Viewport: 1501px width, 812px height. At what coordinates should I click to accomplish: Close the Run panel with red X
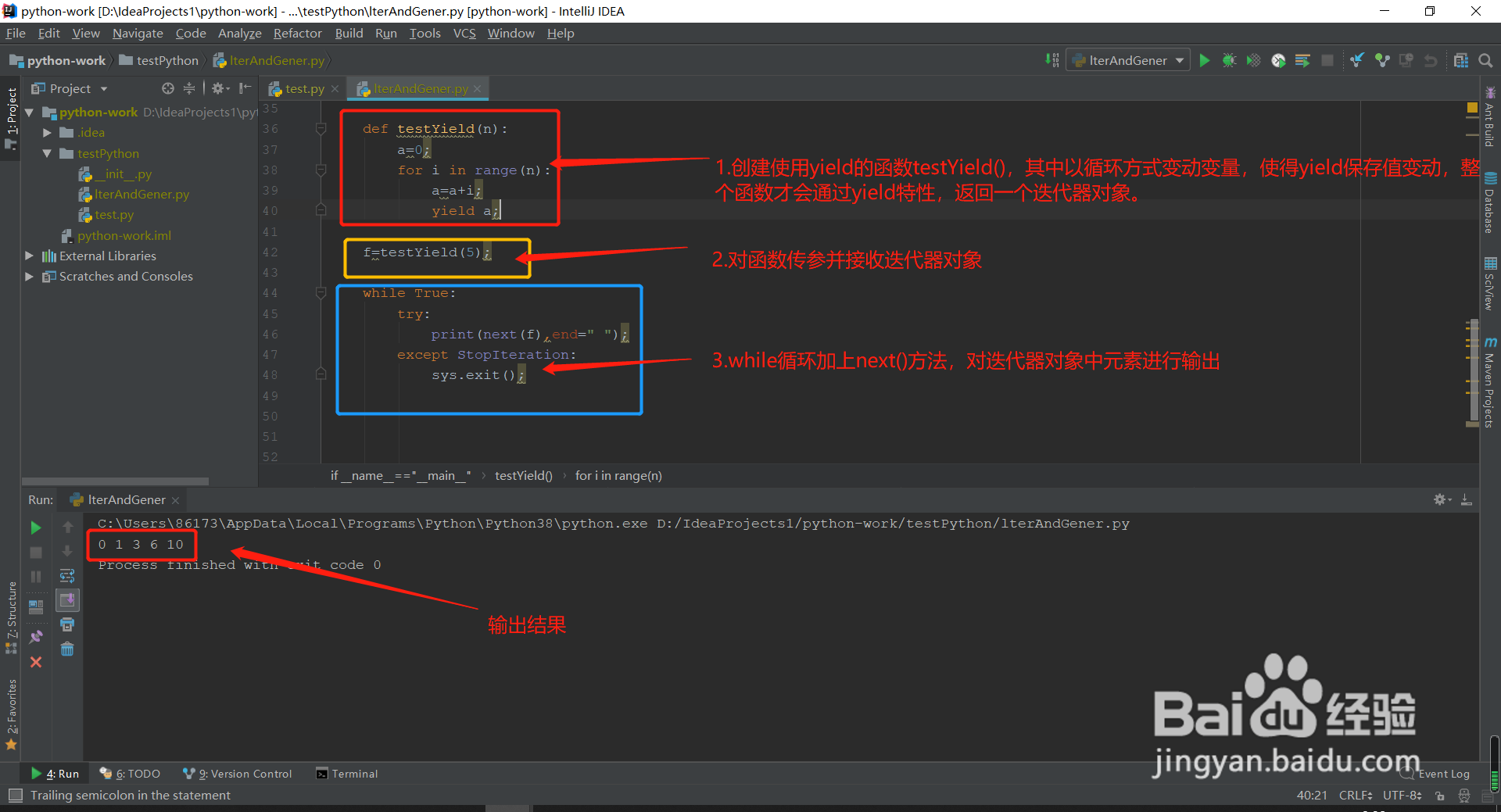(36, 662)
